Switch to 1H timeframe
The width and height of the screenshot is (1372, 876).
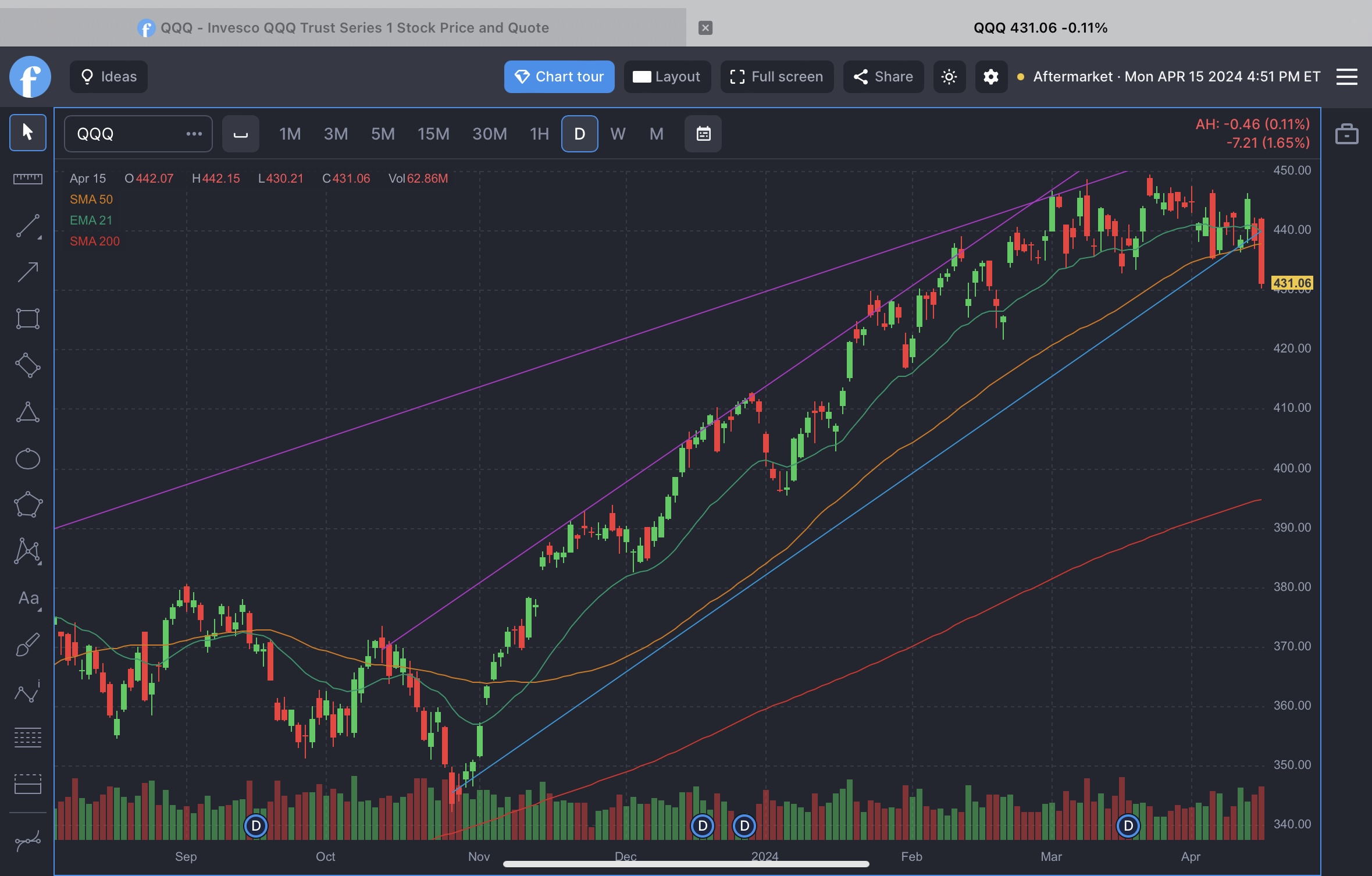pyautogui.click(x=539, y=134)
